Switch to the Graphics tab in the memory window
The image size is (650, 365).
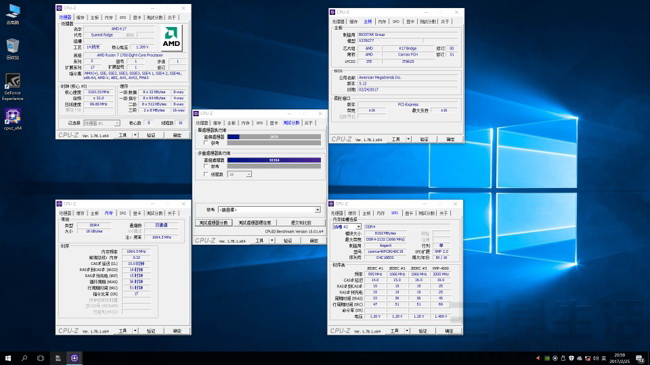pyautogui.click(x=137, y=213)
